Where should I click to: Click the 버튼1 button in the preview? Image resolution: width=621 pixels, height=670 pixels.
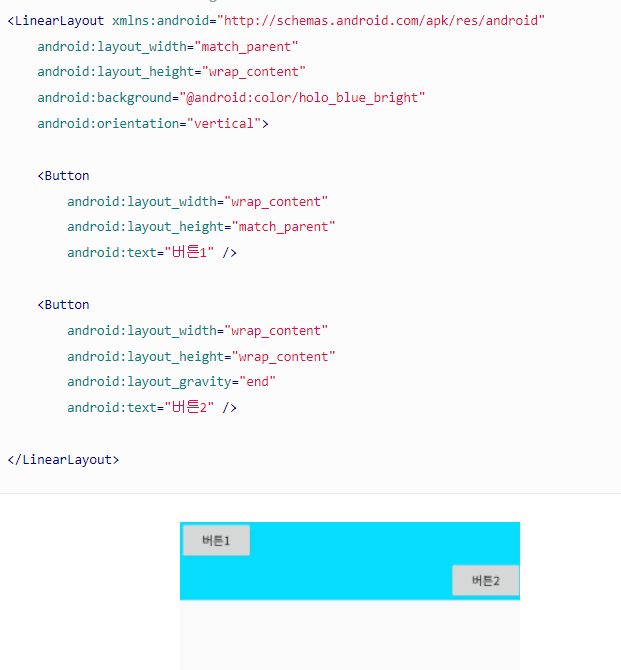point(216,541)
